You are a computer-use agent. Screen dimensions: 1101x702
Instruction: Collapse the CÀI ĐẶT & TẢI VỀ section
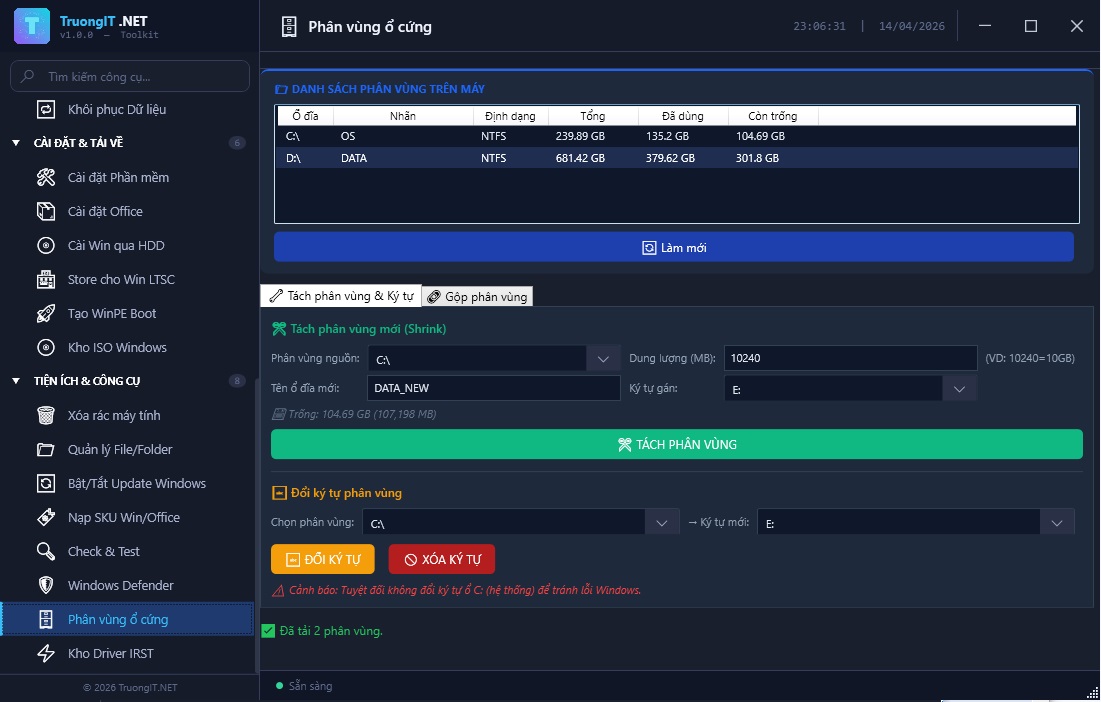click(16, 143)
